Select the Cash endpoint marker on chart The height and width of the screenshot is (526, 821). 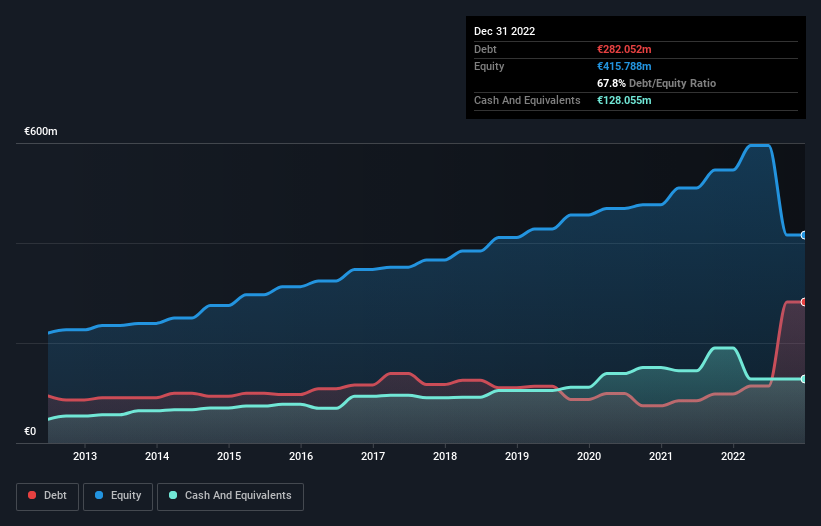[x=804, y=379]
